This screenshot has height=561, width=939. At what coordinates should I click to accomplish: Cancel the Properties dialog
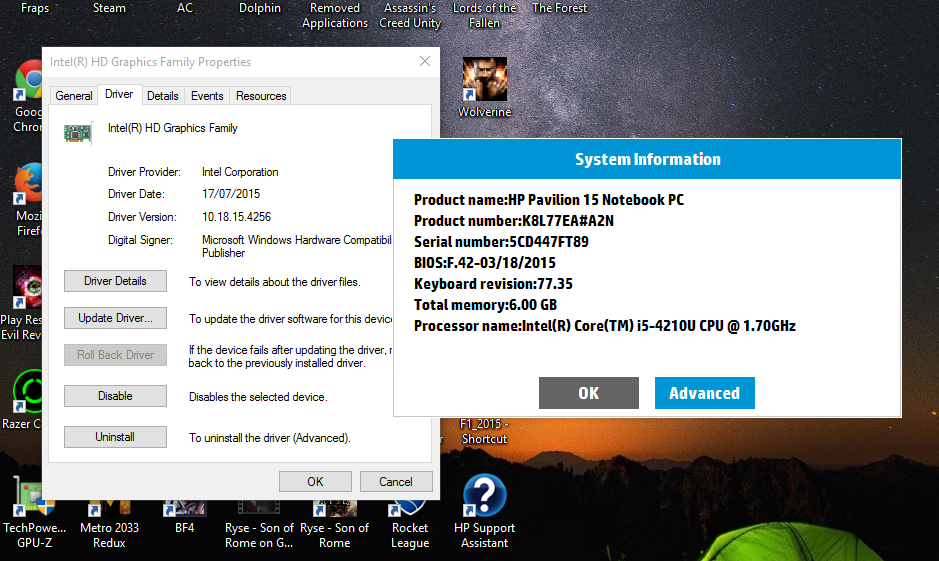tap(396, 481)
